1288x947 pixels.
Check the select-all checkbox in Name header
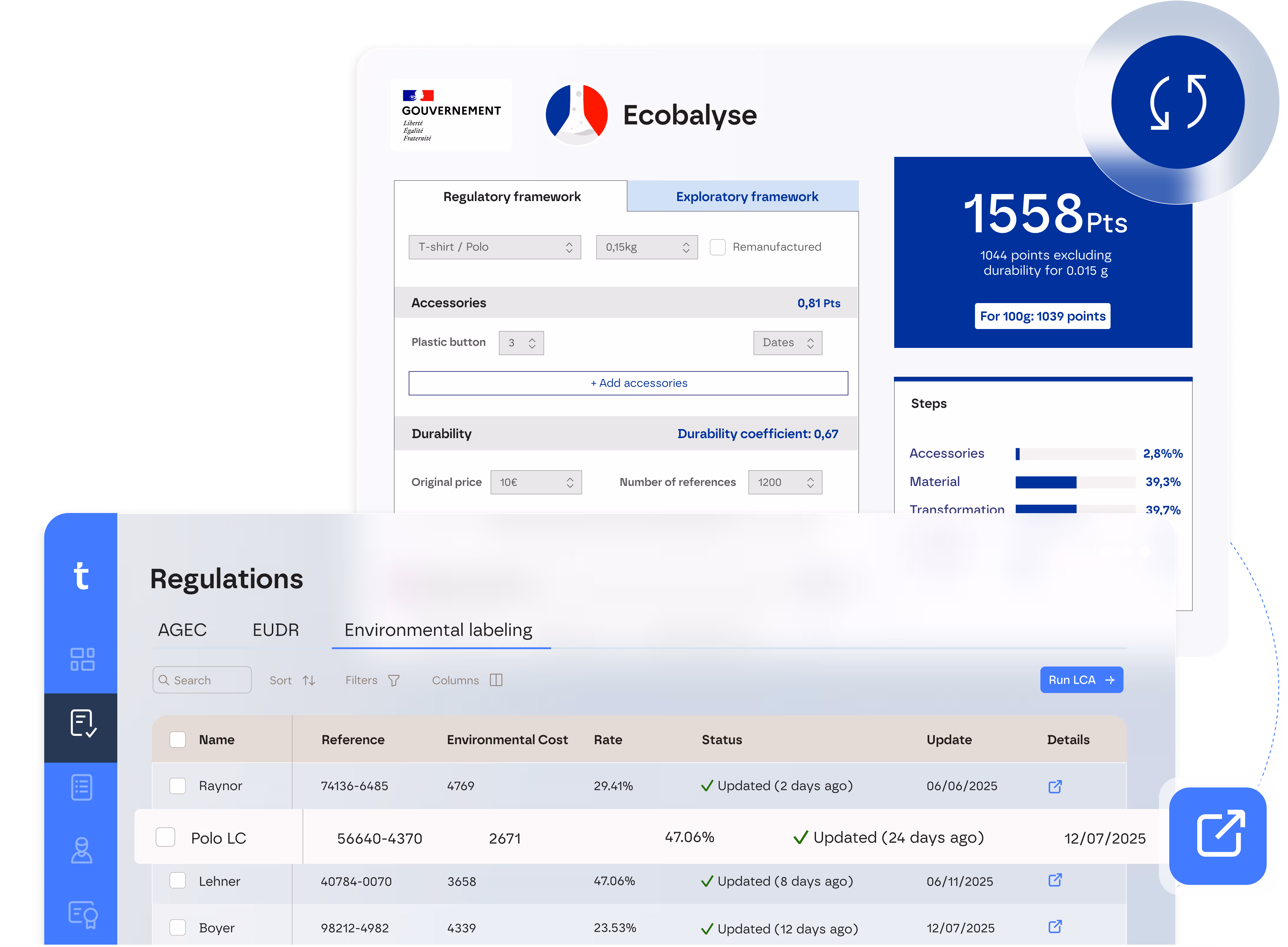click(x=178, y=739)
